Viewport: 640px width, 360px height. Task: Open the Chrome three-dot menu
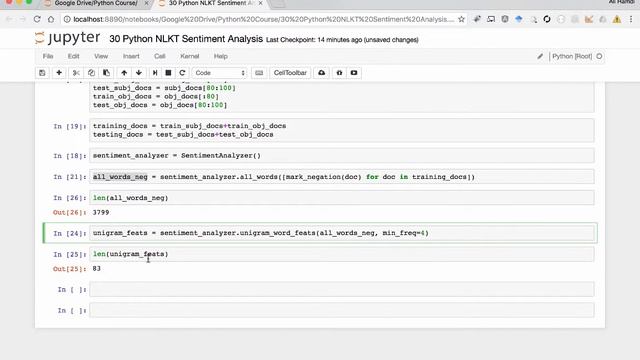pyautogui.click(x=631, y=19)
